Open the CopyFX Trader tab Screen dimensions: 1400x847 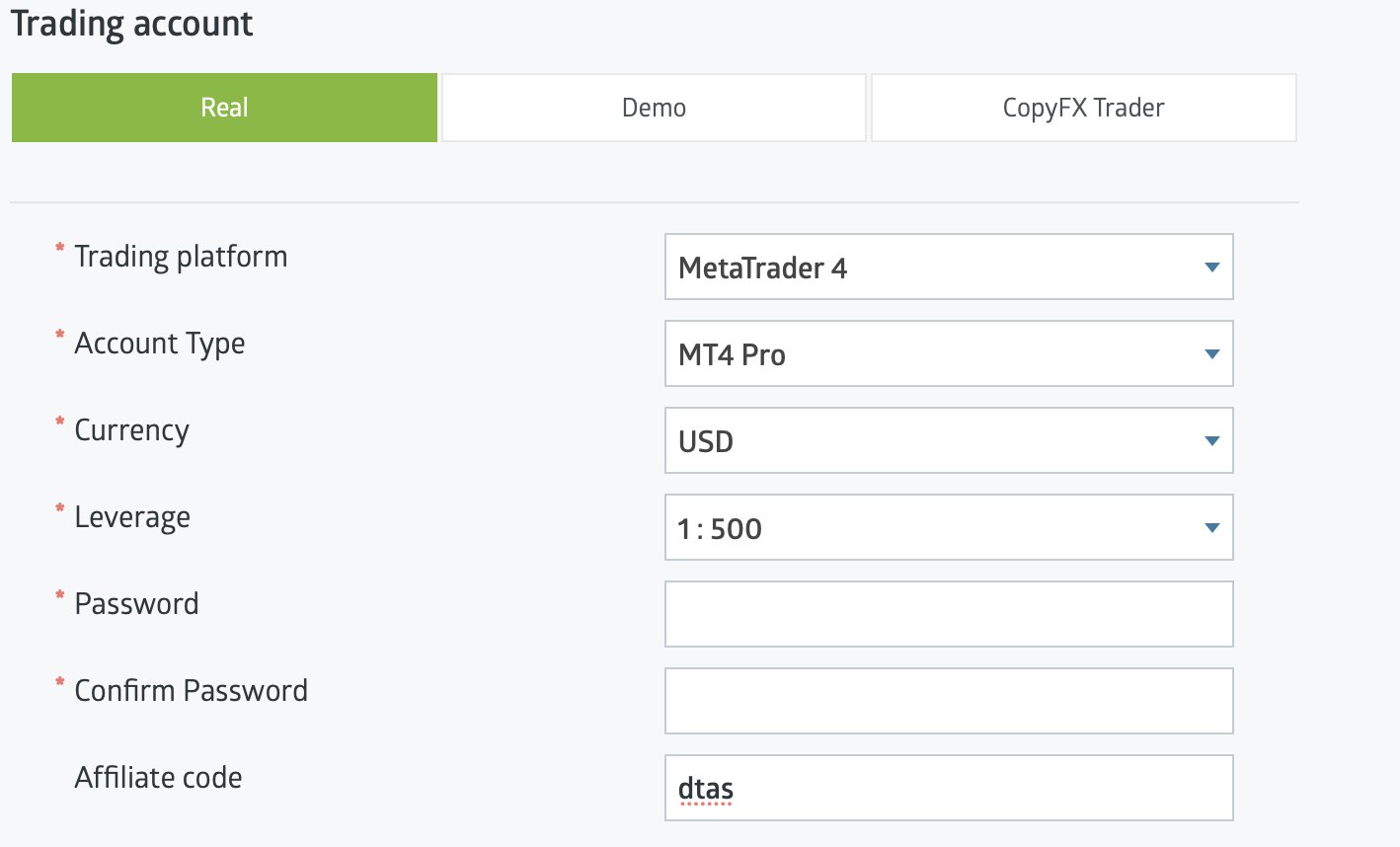(x=1083, y=108)
